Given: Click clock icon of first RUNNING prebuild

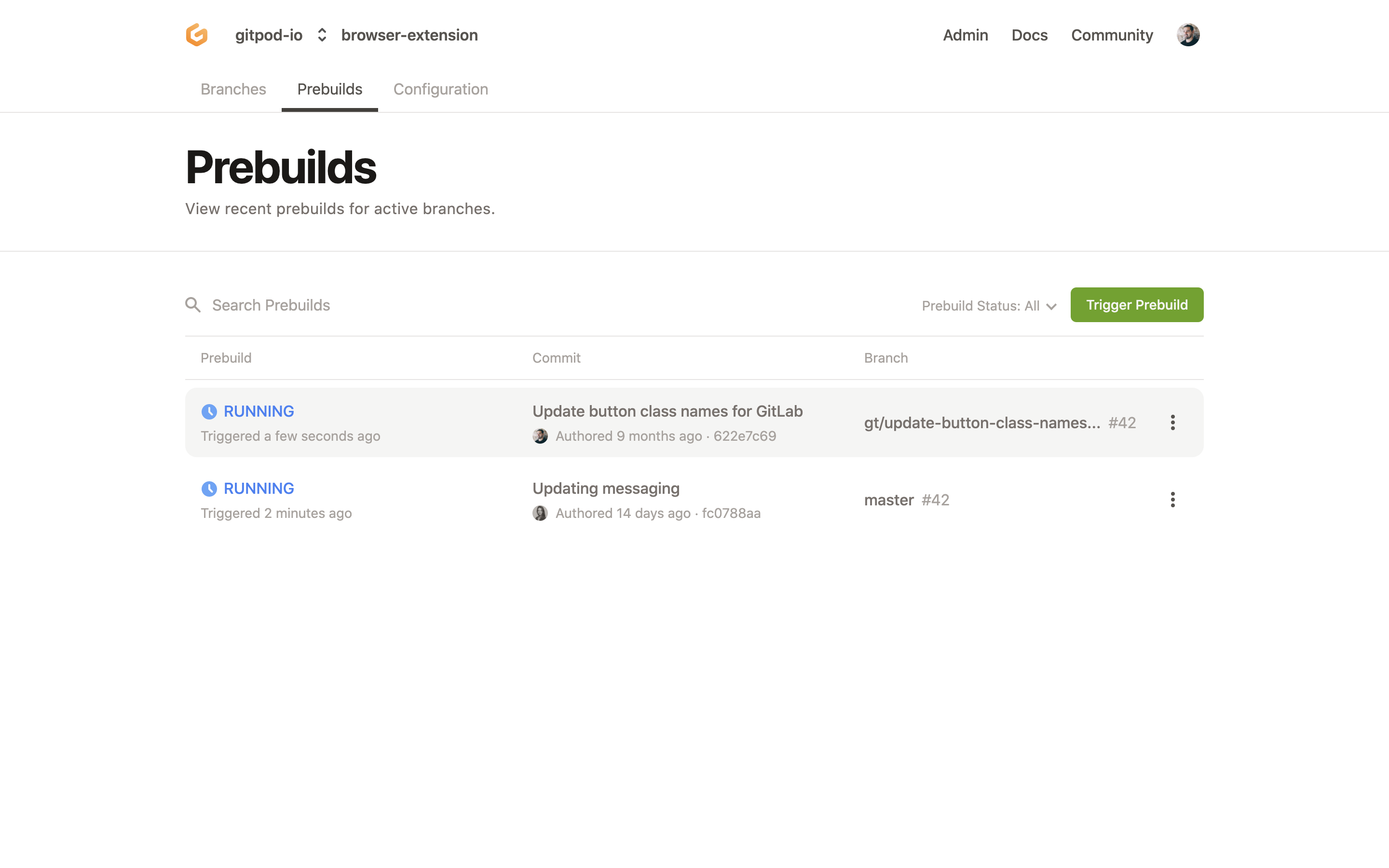Looking at the screenshot, I should 209,412.
